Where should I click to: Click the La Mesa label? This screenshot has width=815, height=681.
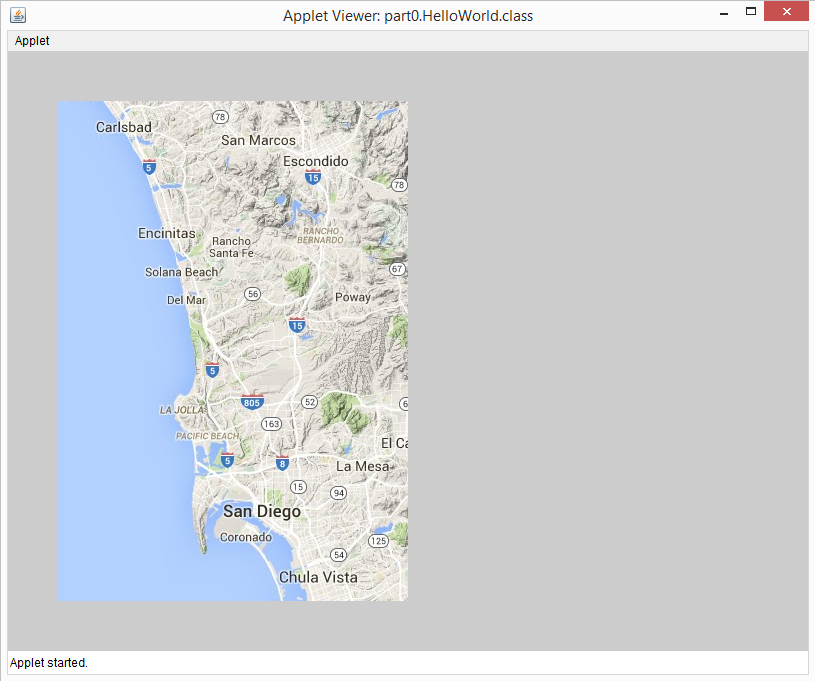[363, 466]
